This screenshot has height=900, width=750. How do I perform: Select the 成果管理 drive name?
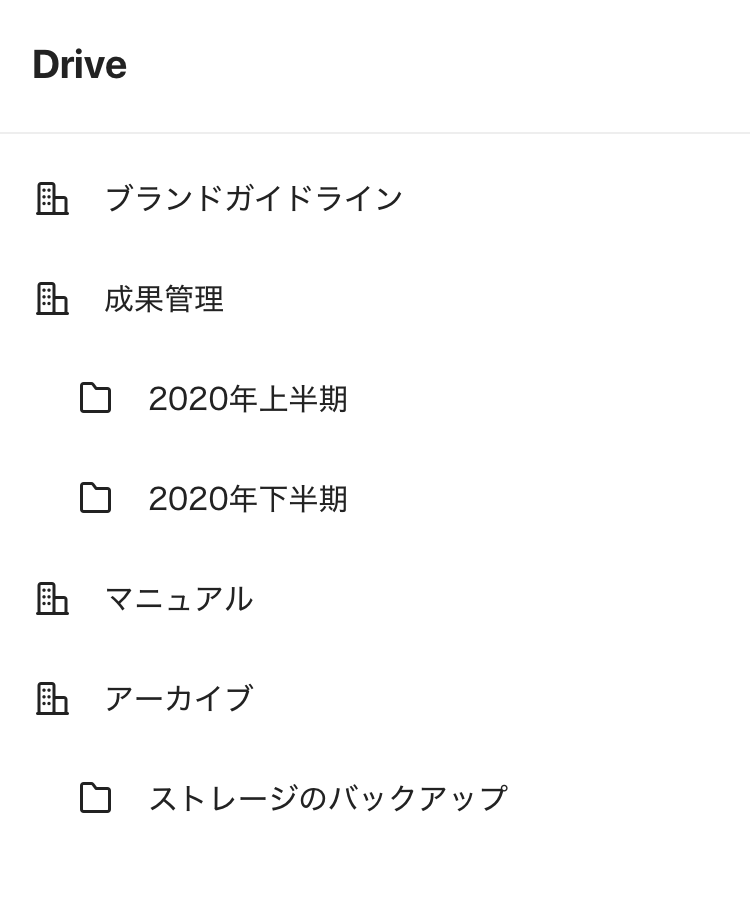(x=164, y=298)
